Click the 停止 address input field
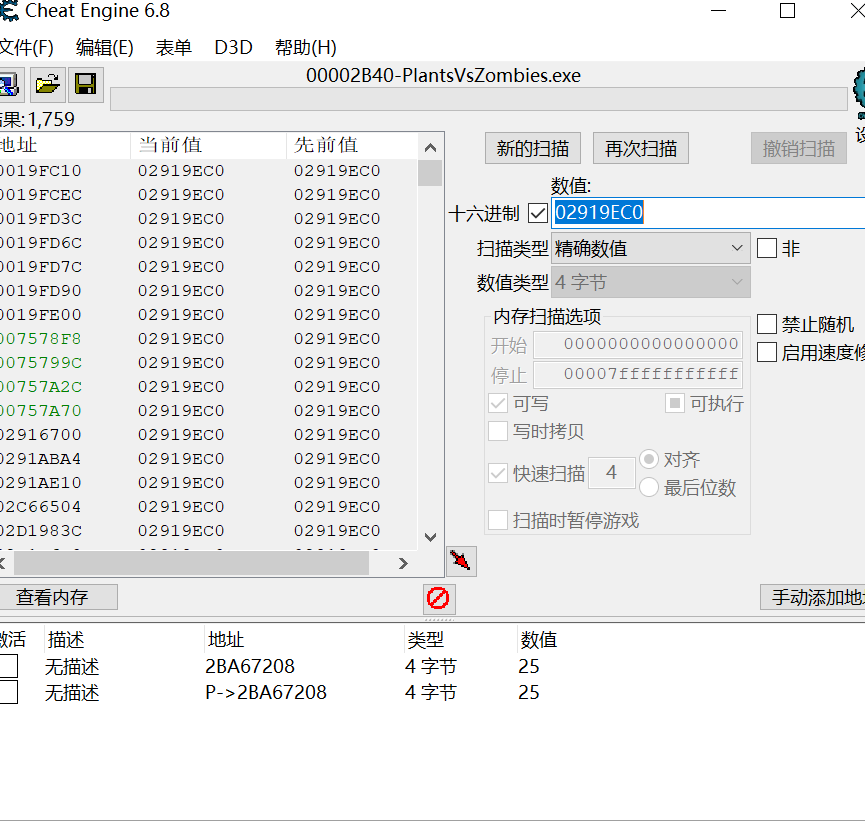This screenshot has width=865, height=821. pyautogui.click(x=638, y=375)
